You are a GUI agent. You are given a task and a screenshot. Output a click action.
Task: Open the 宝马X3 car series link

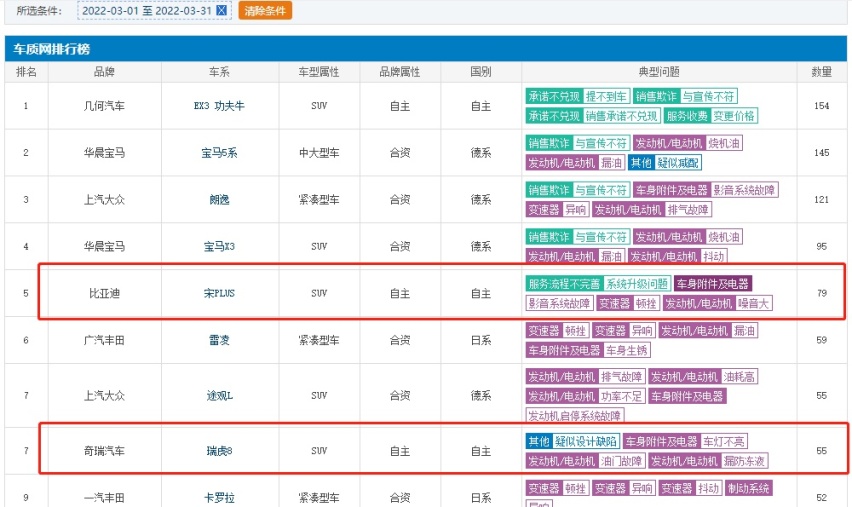click(x=219, y=246)
